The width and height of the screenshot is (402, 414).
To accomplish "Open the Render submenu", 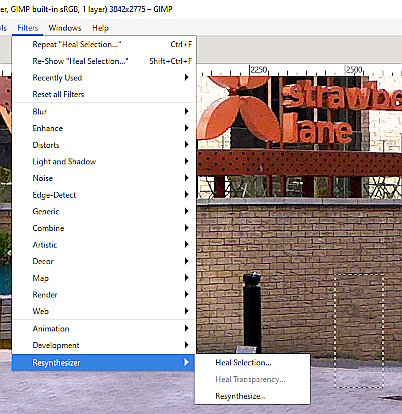I will (104, 295).
